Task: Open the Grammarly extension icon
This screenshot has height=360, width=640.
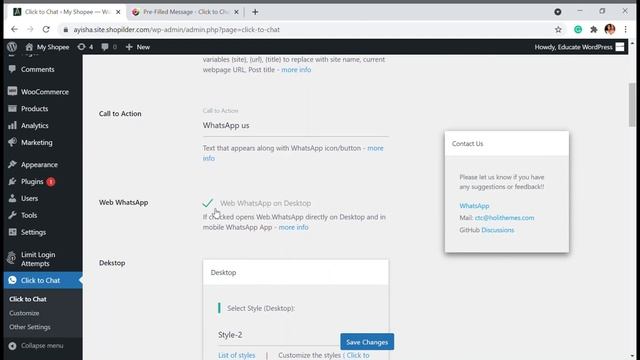Action: (578, 29)
